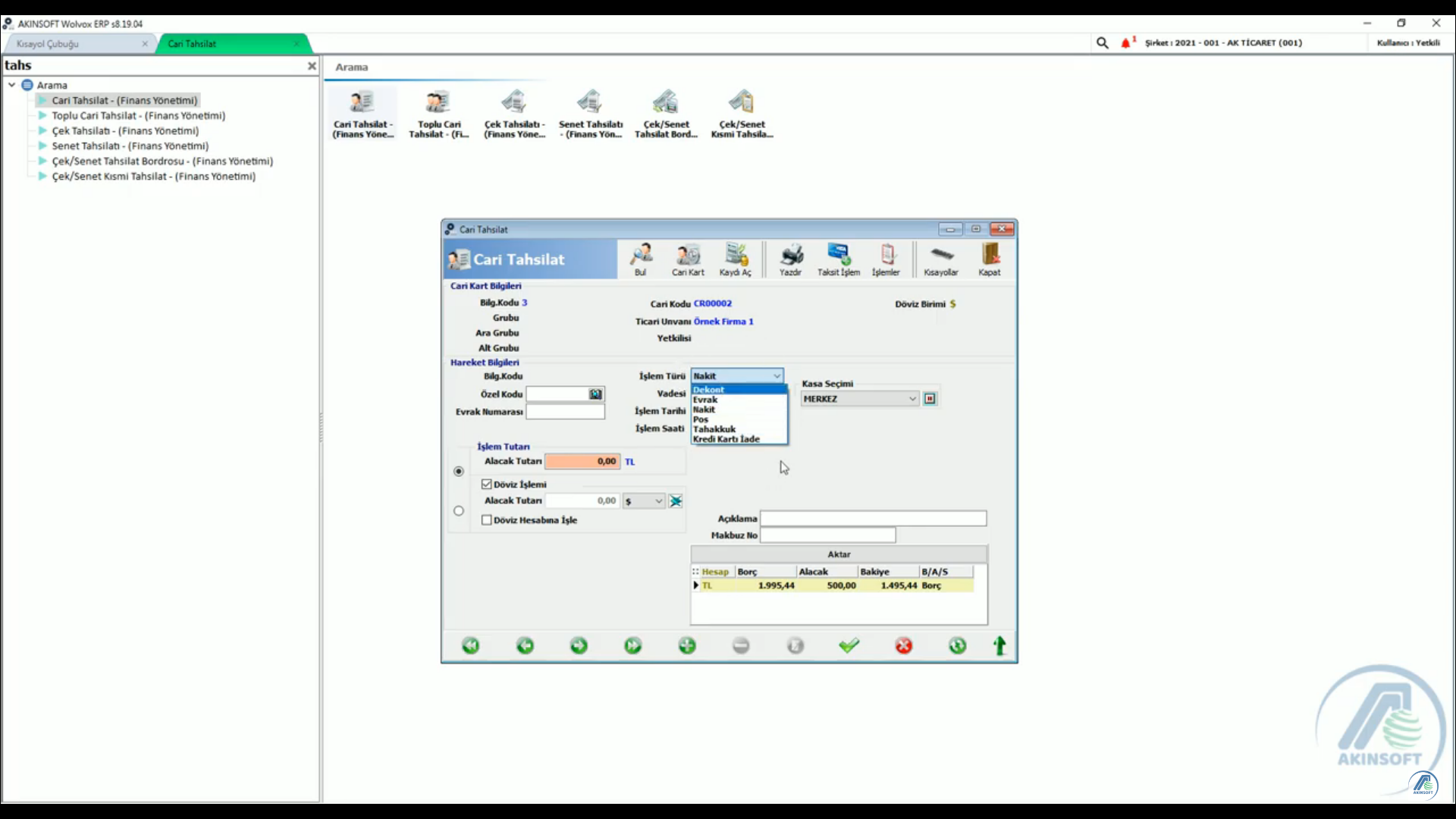This screenshot has width=1456, height=819.
Task: Click the lookup icon in Özel Kodu field
Action: point(596,394)
